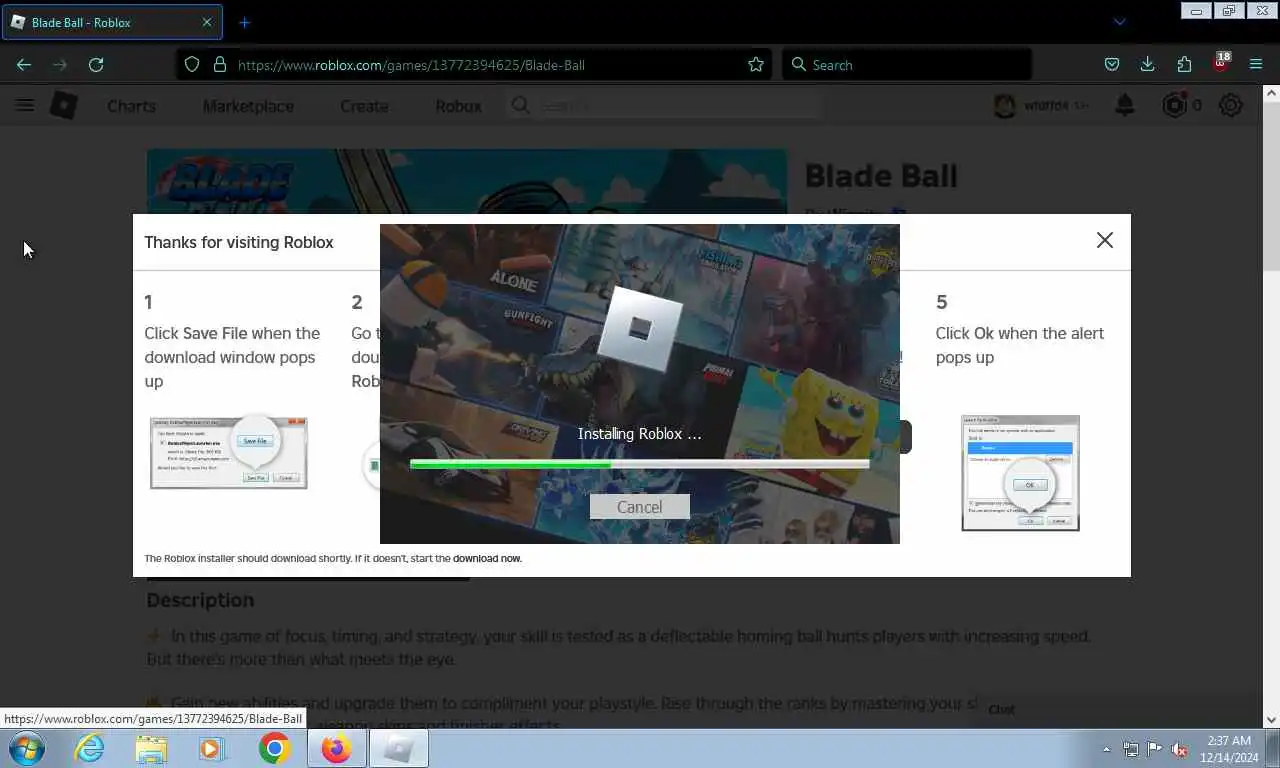The height and width of the screenshot is (768, 1280).
Task: Click the red extension badge showing 18
Action: (1221, 62)
